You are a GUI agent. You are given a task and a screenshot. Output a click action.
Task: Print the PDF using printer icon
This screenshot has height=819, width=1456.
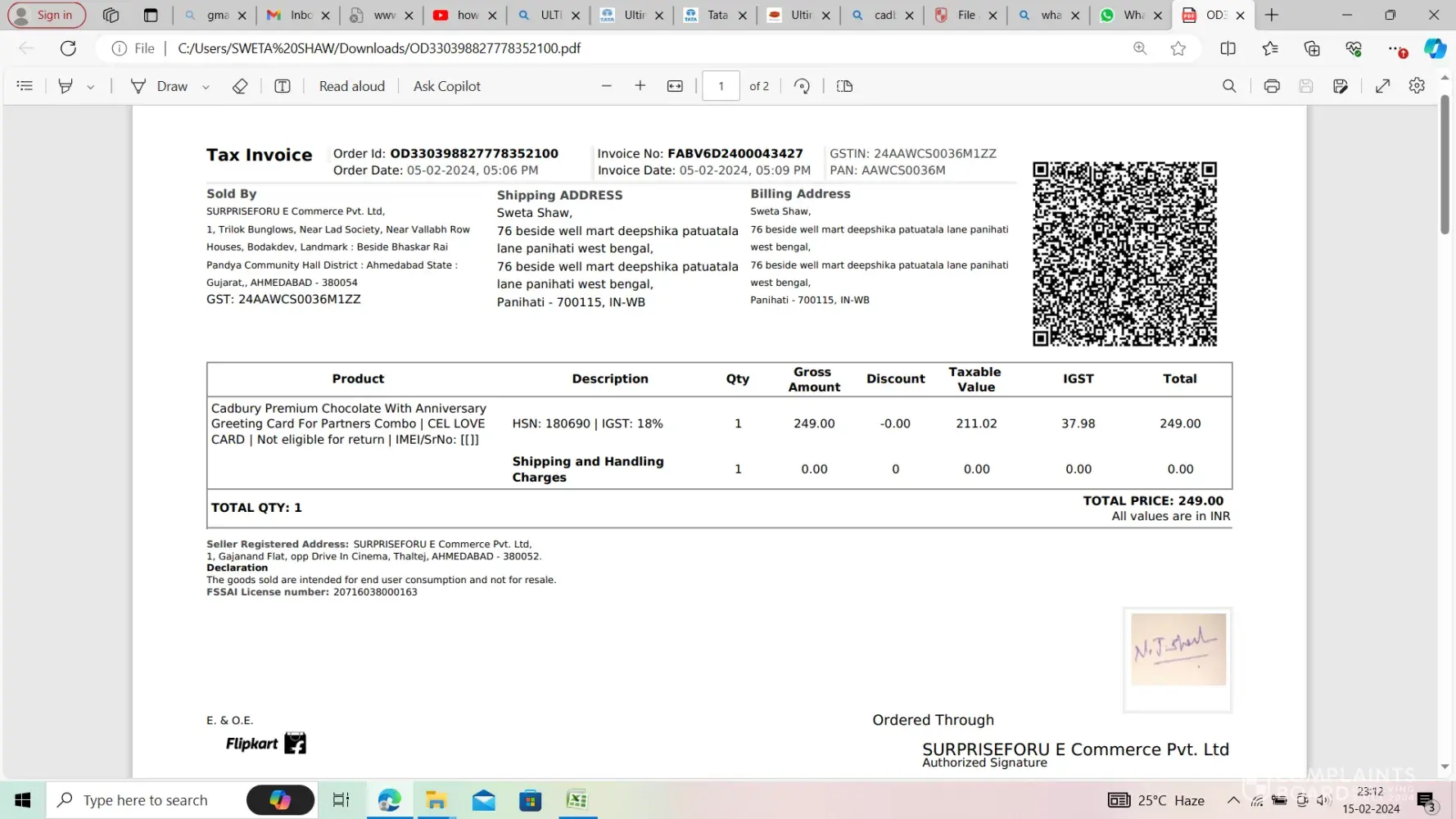tap(1271, 86)
